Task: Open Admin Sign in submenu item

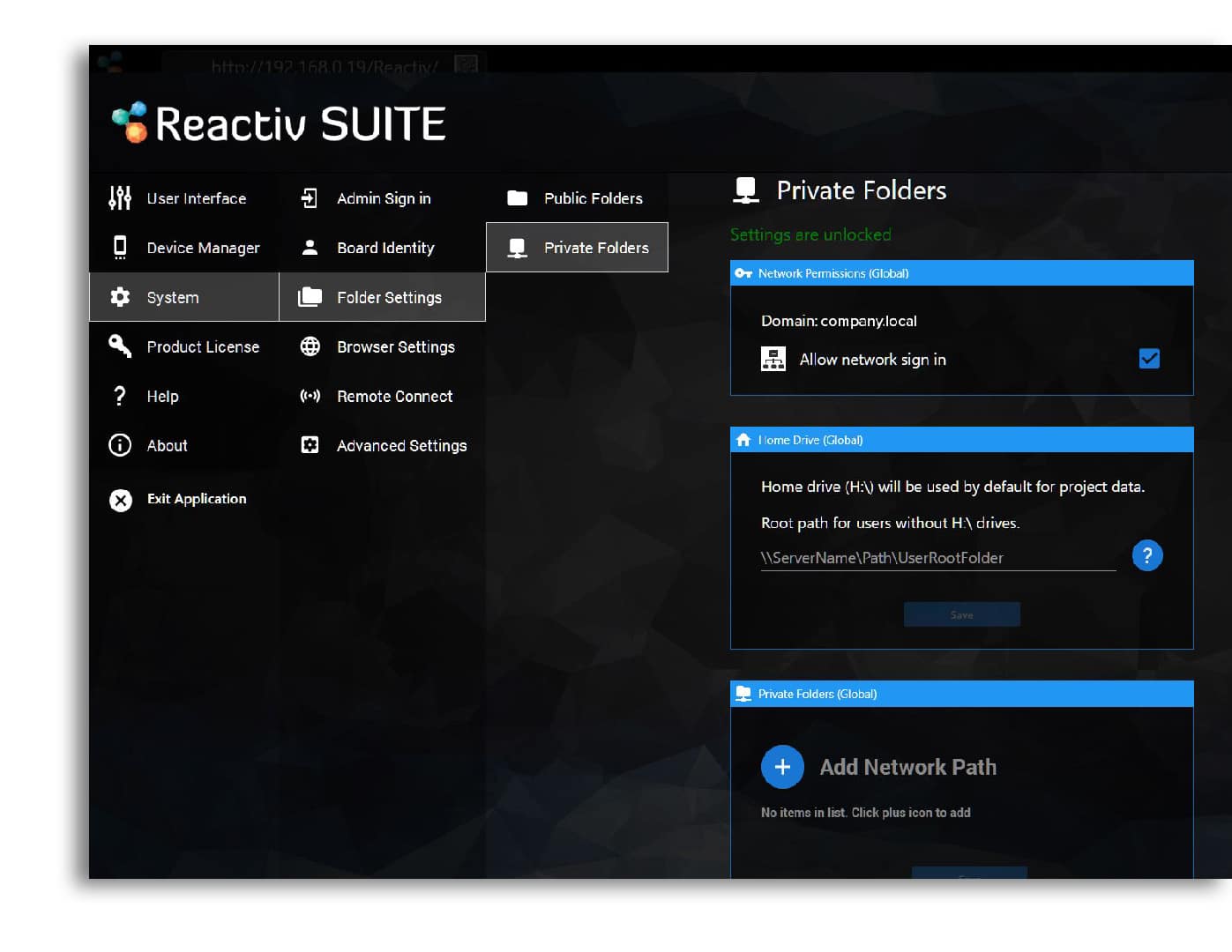Action: point(382,198)
